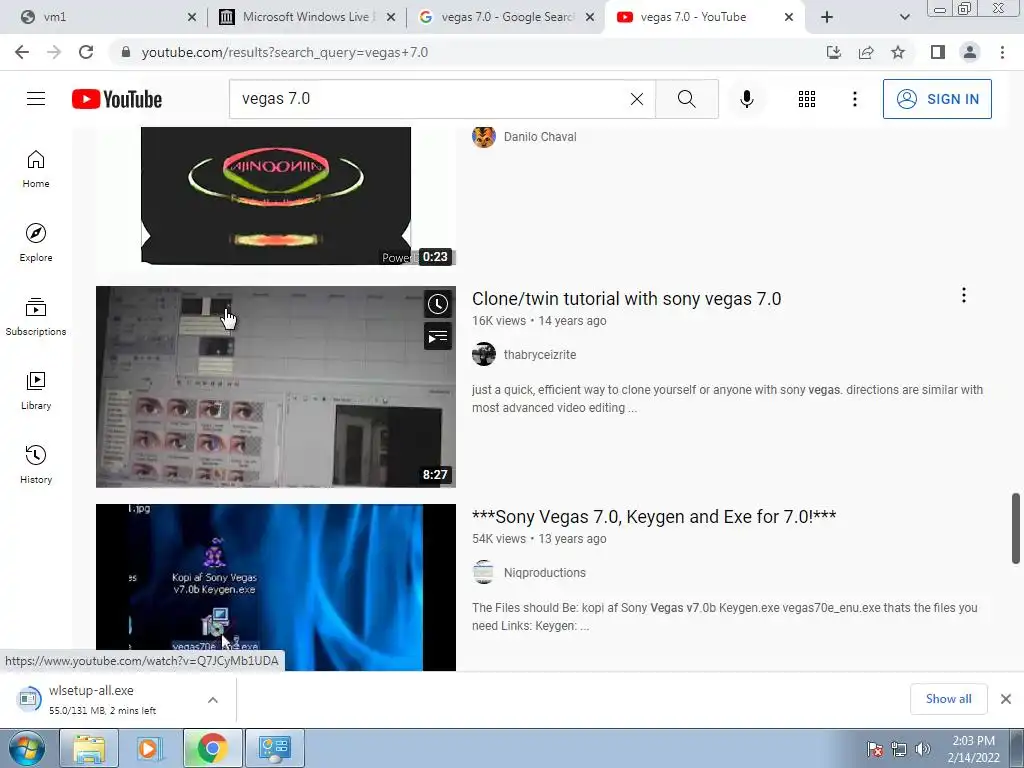
Task: Click the page vertical scrollbar thumb
Action: tap(1016, 528)
